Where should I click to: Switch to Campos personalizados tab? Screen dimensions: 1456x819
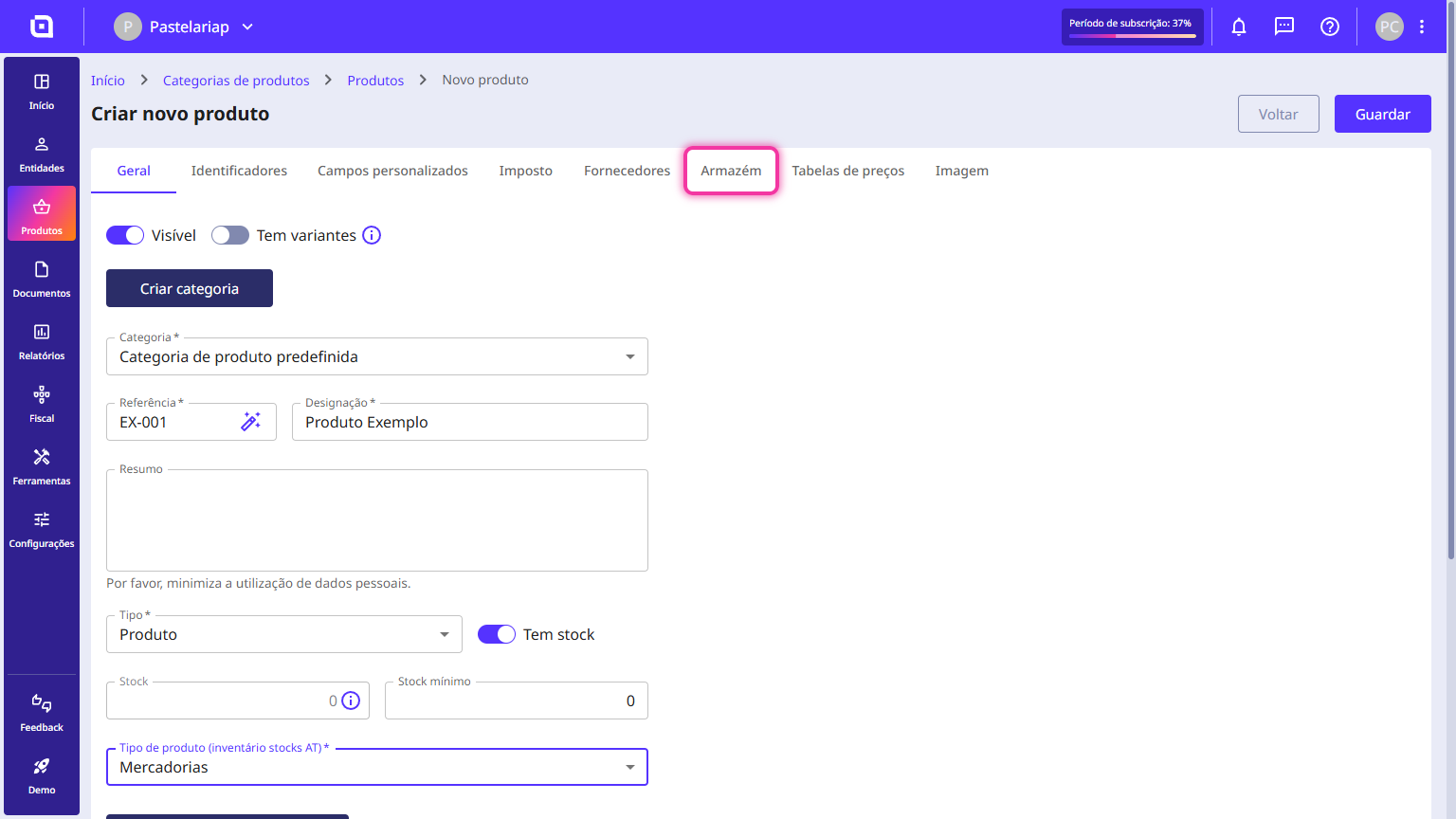(x=392, y=171)
